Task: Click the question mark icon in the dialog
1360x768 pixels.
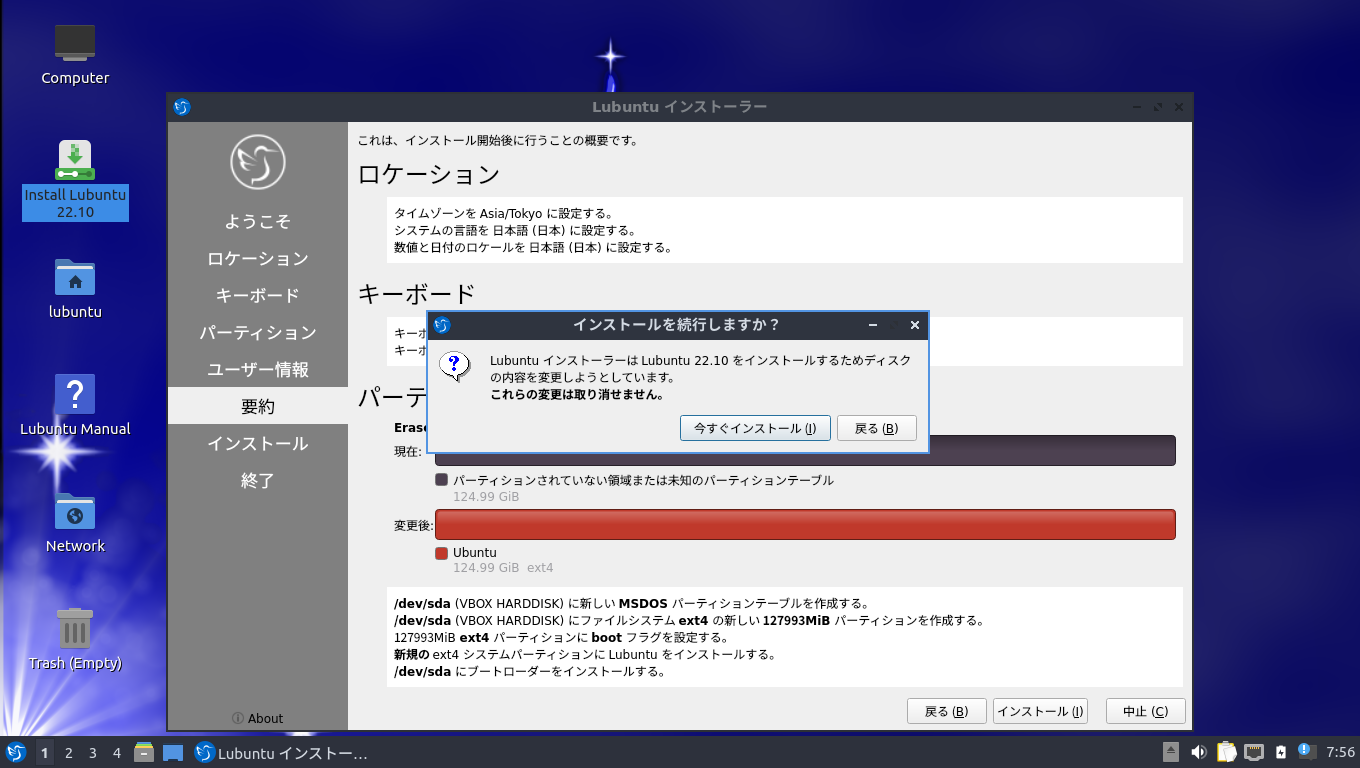Action: click(x=455, y=367)
